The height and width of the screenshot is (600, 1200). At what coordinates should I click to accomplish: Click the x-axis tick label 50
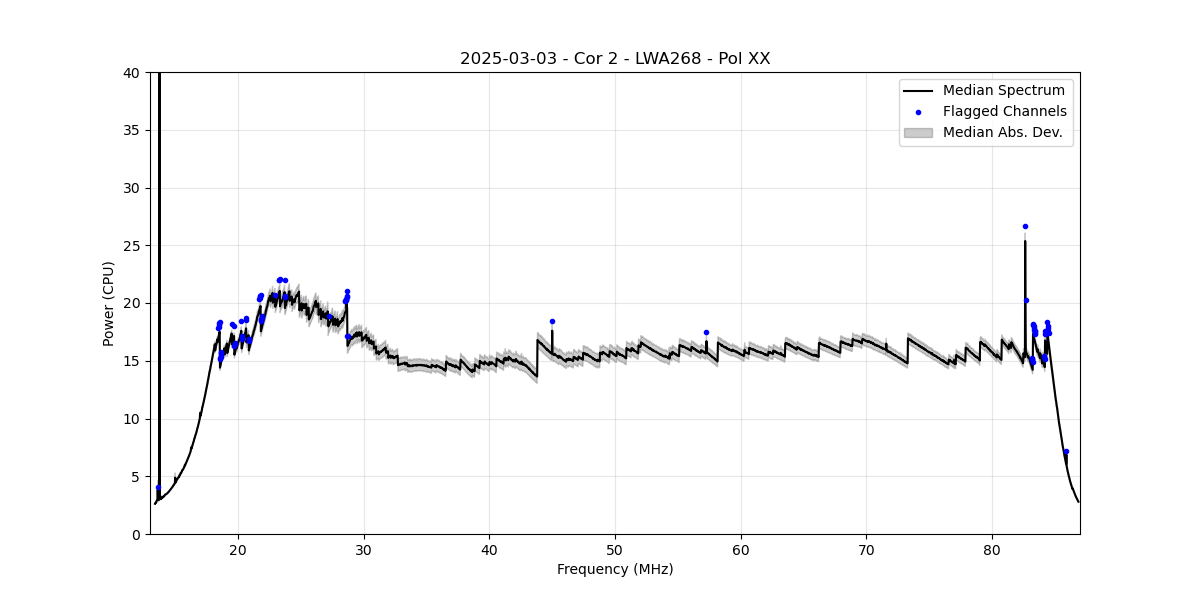coord(615,549)
